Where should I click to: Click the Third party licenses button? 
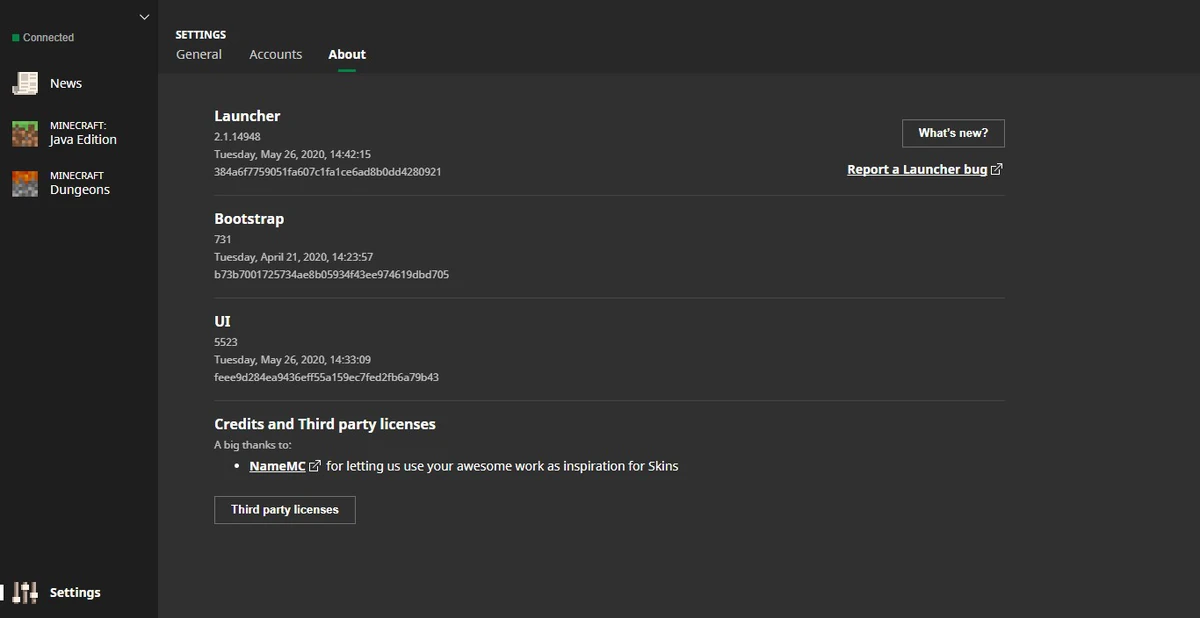[284, 509]
